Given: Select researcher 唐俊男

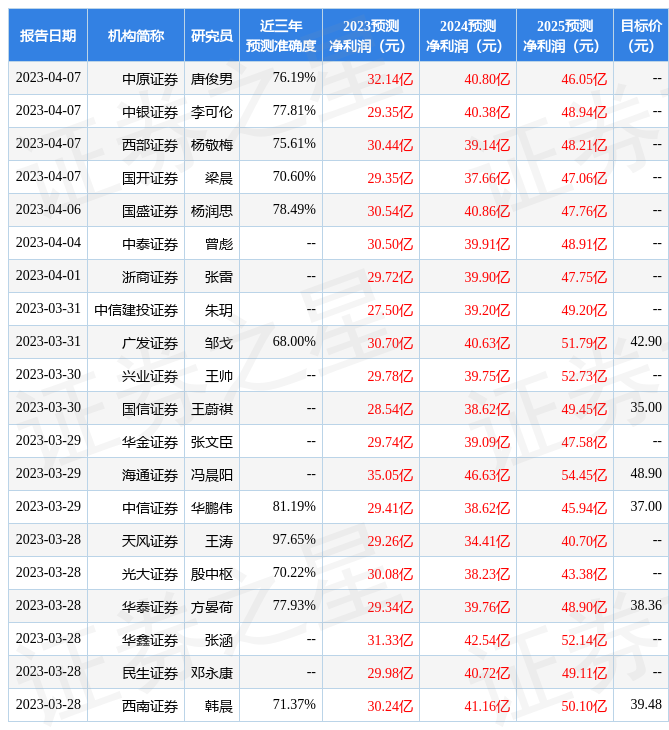Looking at the screenshot, I should click(x=212, y=79).
